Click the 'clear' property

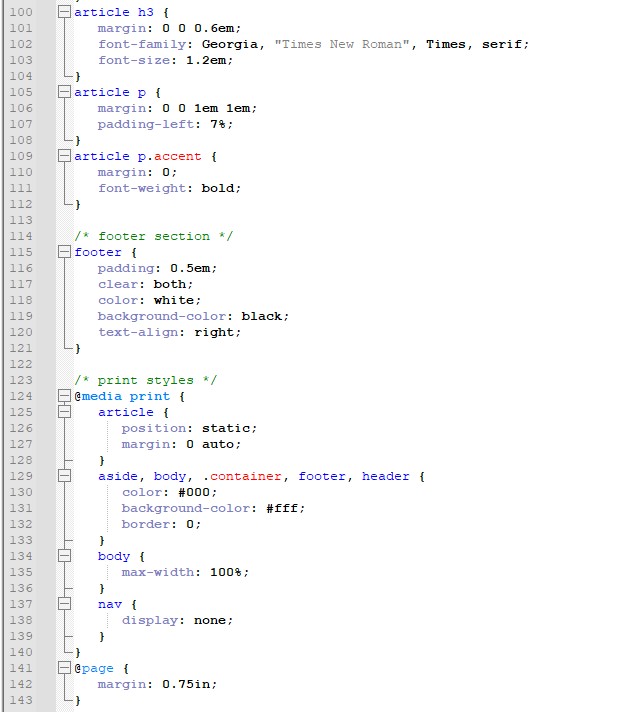coord(118,284)
